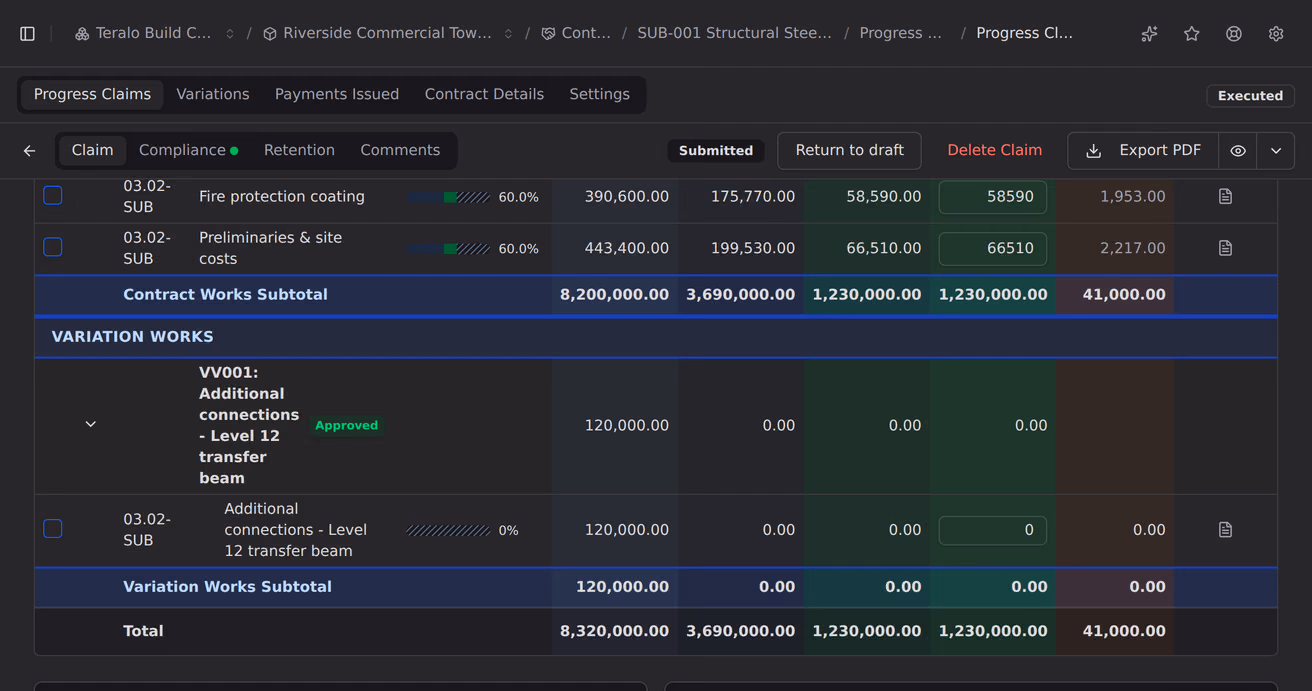
Task: Click the green Compliance status dot
Action: (234, 151)
